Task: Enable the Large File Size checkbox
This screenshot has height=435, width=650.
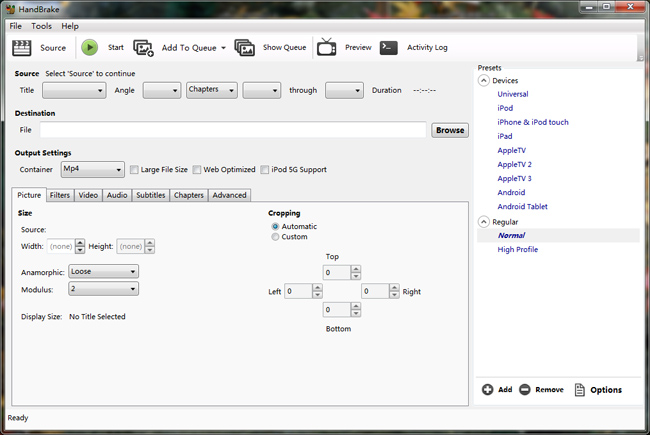Action: click(x=134, y=170)
